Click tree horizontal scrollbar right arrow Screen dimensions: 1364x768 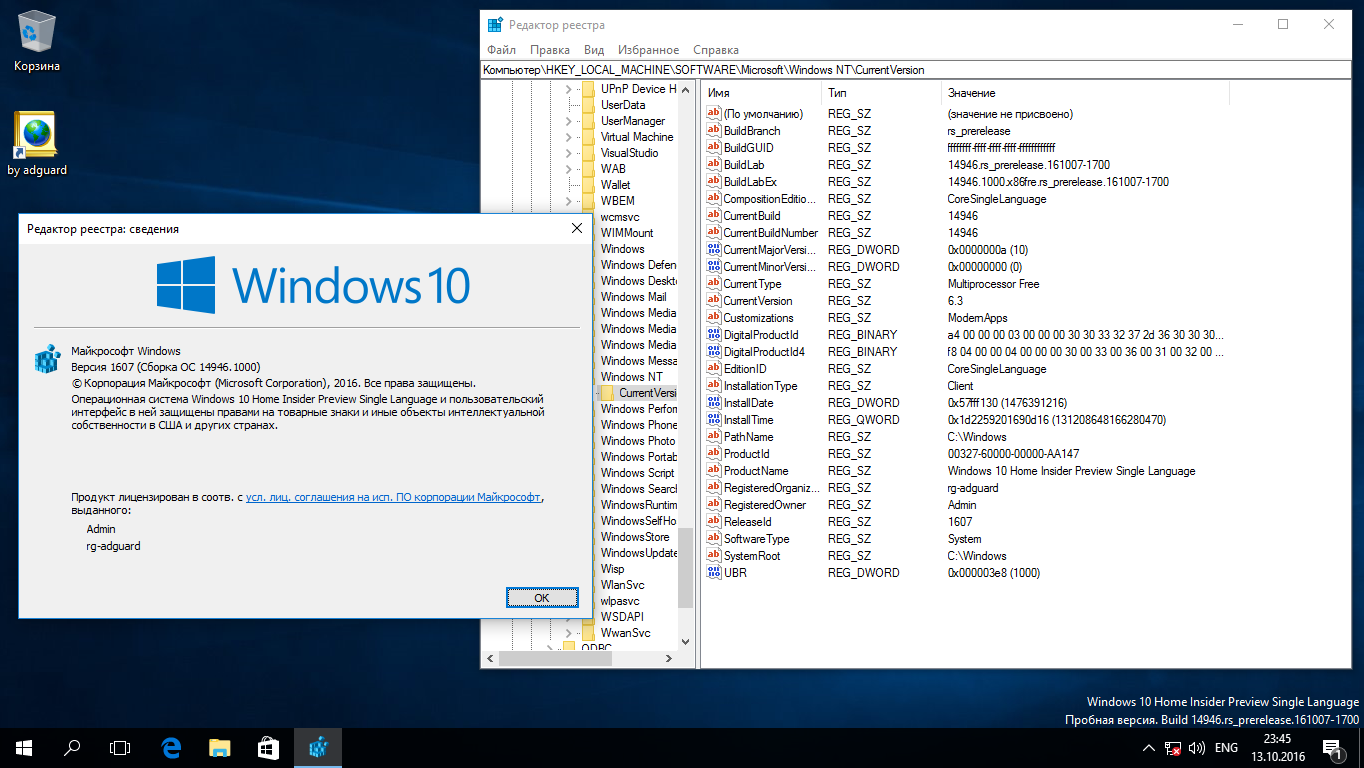click(x=670, y=659)
